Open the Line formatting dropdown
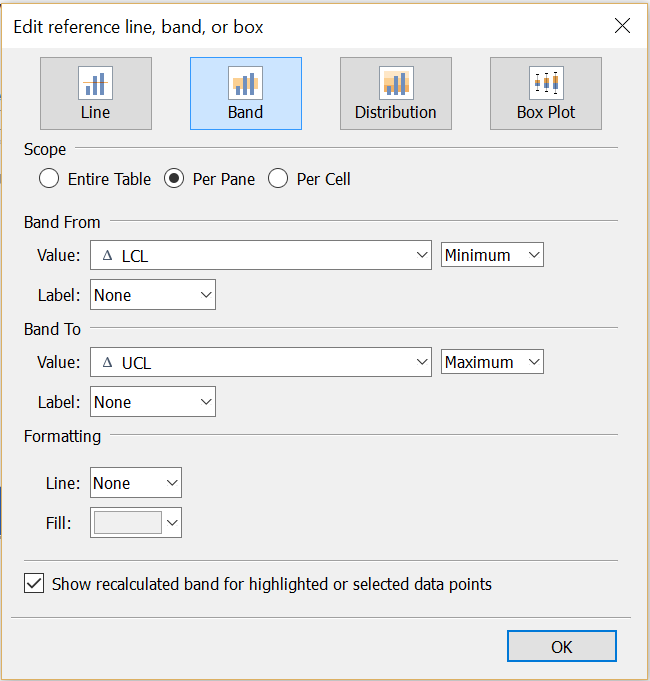This screenshot has height=681, width=650. pyautogui.click(x=135, y=483)
